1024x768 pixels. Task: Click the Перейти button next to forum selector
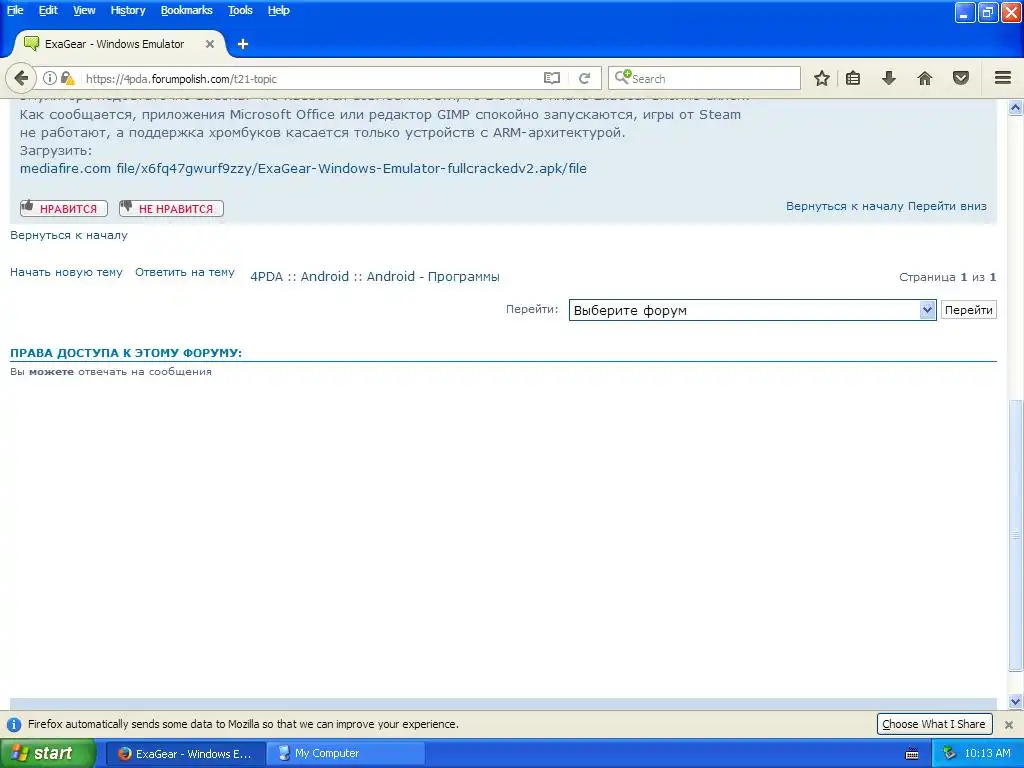[968, 310]
